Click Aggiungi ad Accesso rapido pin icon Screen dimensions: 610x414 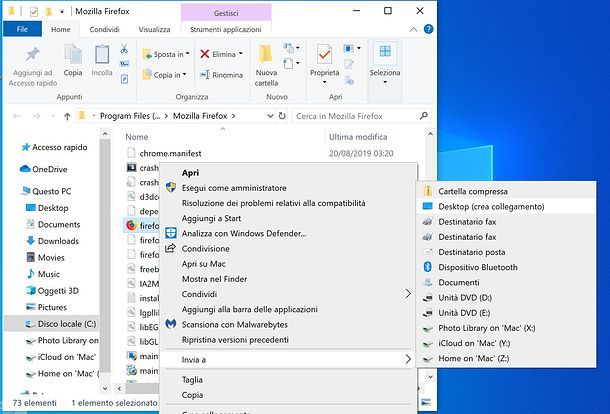pos(33,54)
